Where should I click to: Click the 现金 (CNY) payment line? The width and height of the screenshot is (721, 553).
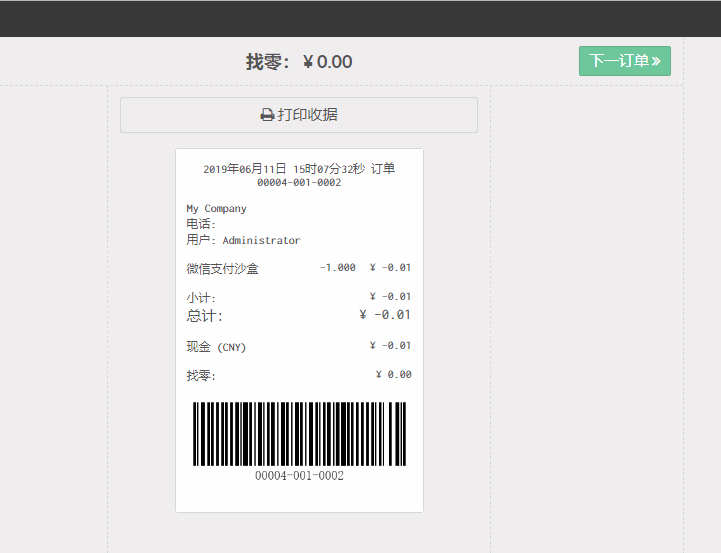(216, 347)
